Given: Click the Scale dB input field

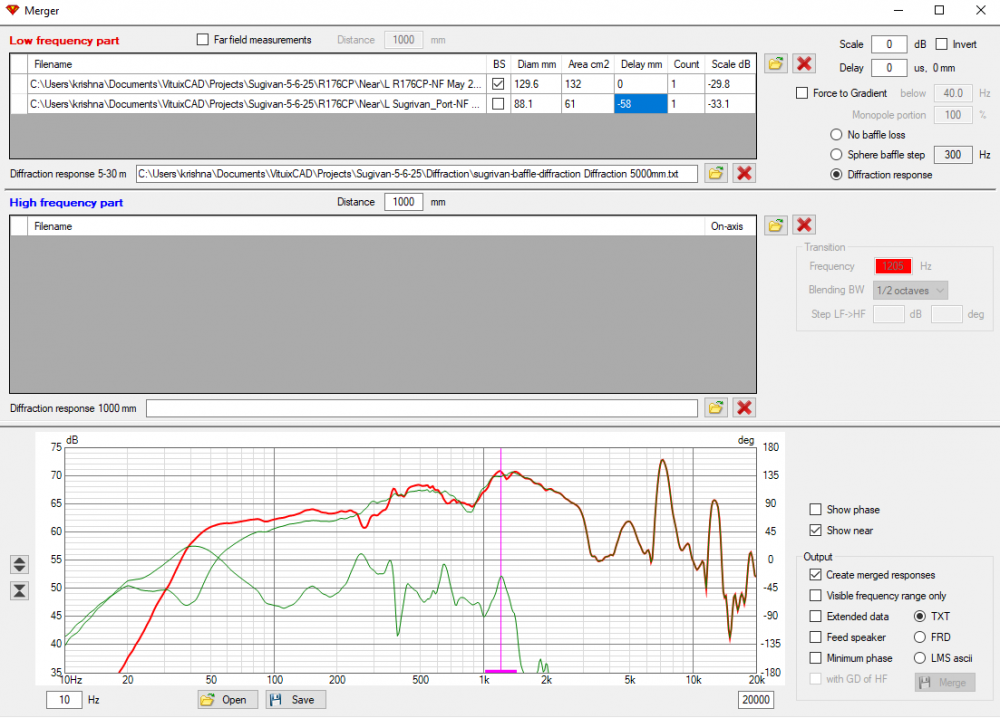Looking at the screenshot, I should point(888,45).
